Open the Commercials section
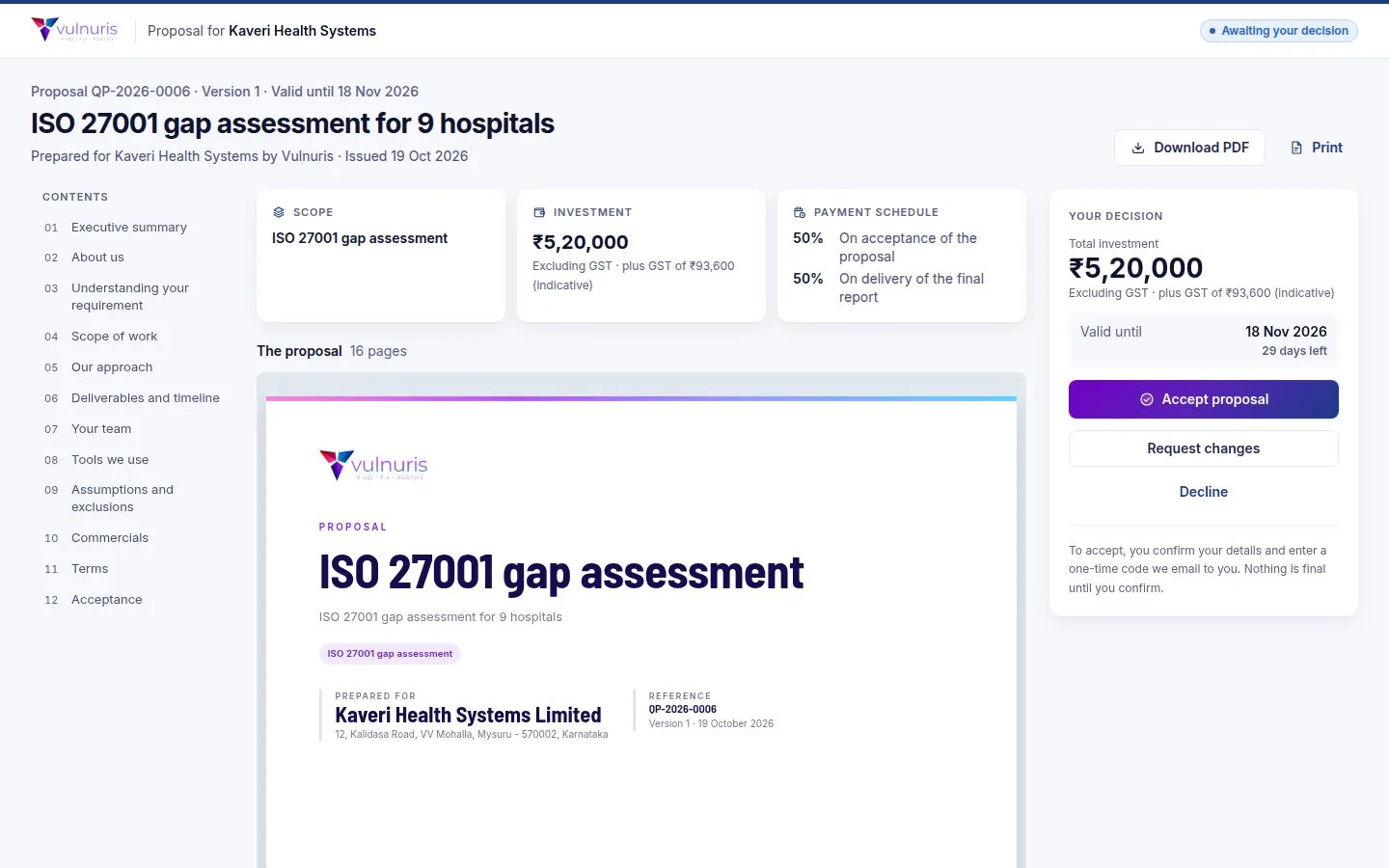The height and width of the screenshot is (868, 1389). pyautogui.click(x=110, y=538)
